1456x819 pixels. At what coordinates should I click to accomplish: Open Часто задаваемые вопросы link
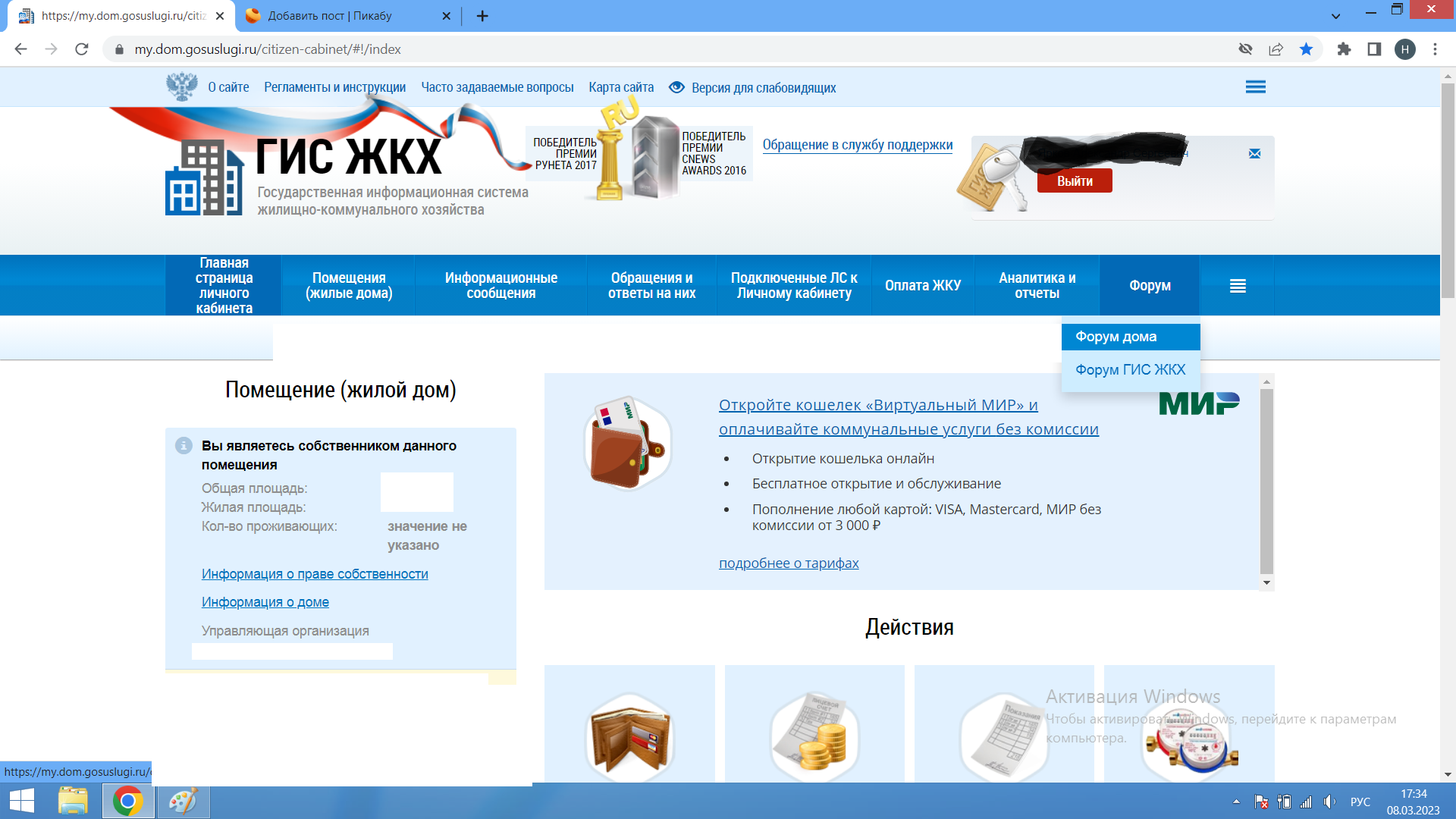click(x=497, y=87)
